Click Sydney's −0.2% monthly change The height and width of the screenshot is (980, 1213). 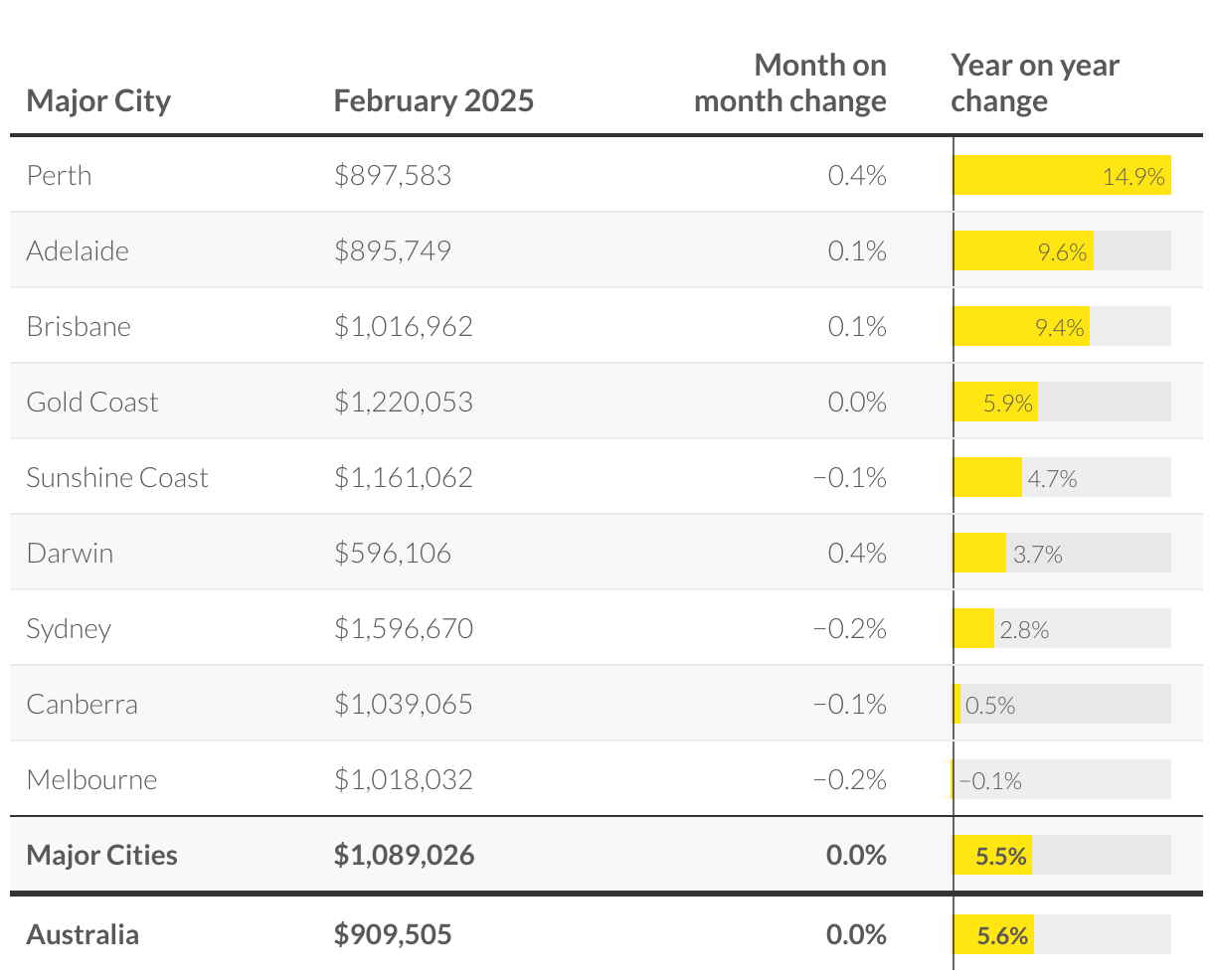[850, 629]
